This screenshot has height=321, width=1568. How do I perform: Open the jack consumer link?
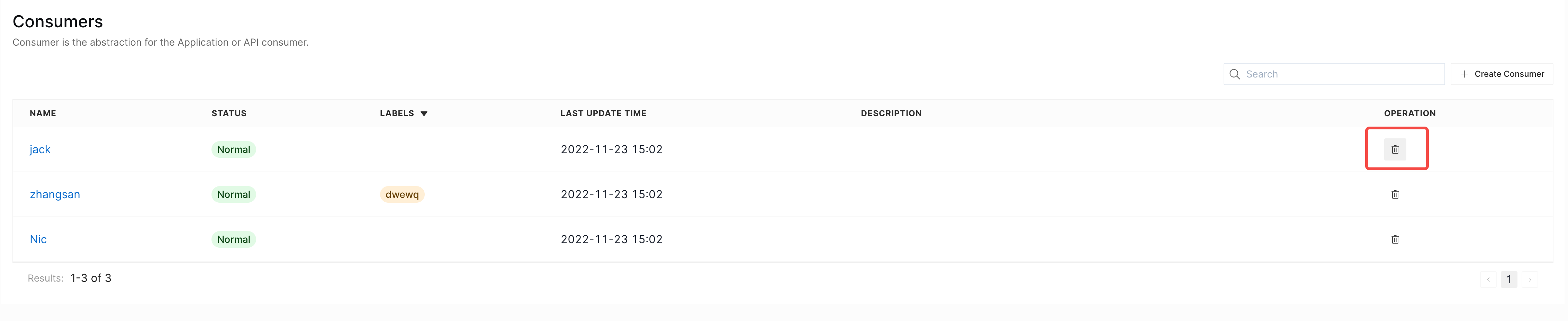(x=40, y=149)
